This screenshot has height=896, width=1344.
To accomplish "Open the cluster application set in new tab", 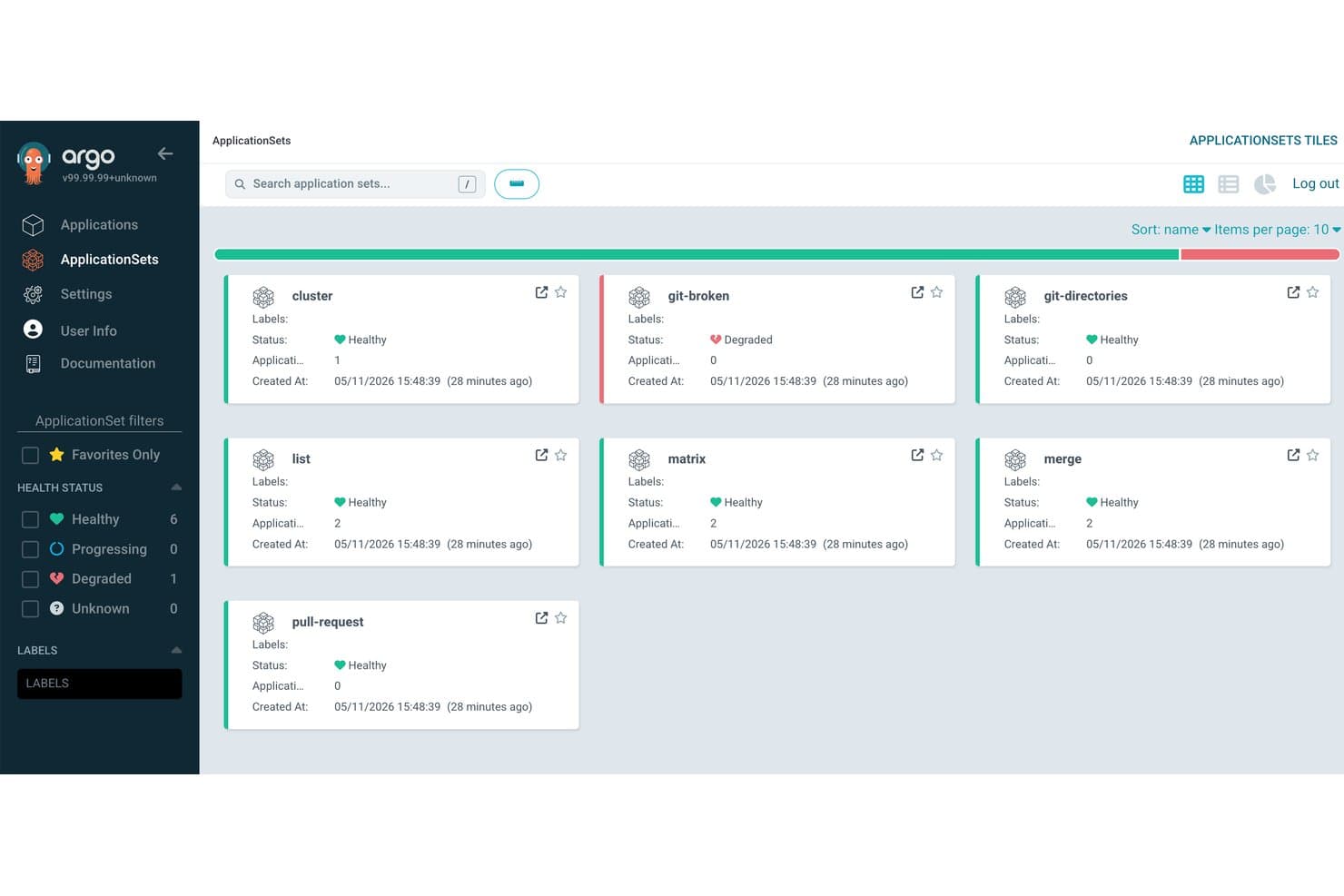I will [x=541, y=292].
